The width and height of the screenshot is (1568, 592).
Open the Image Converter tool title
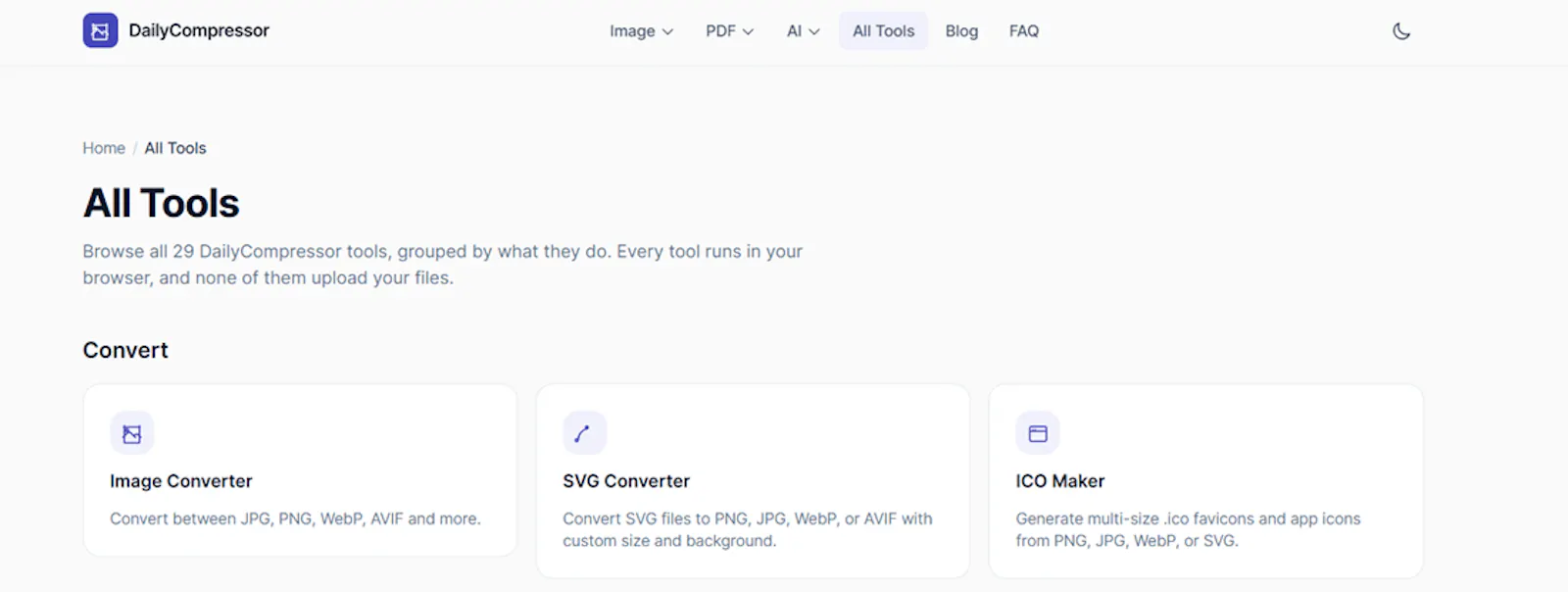pos(181,481)
